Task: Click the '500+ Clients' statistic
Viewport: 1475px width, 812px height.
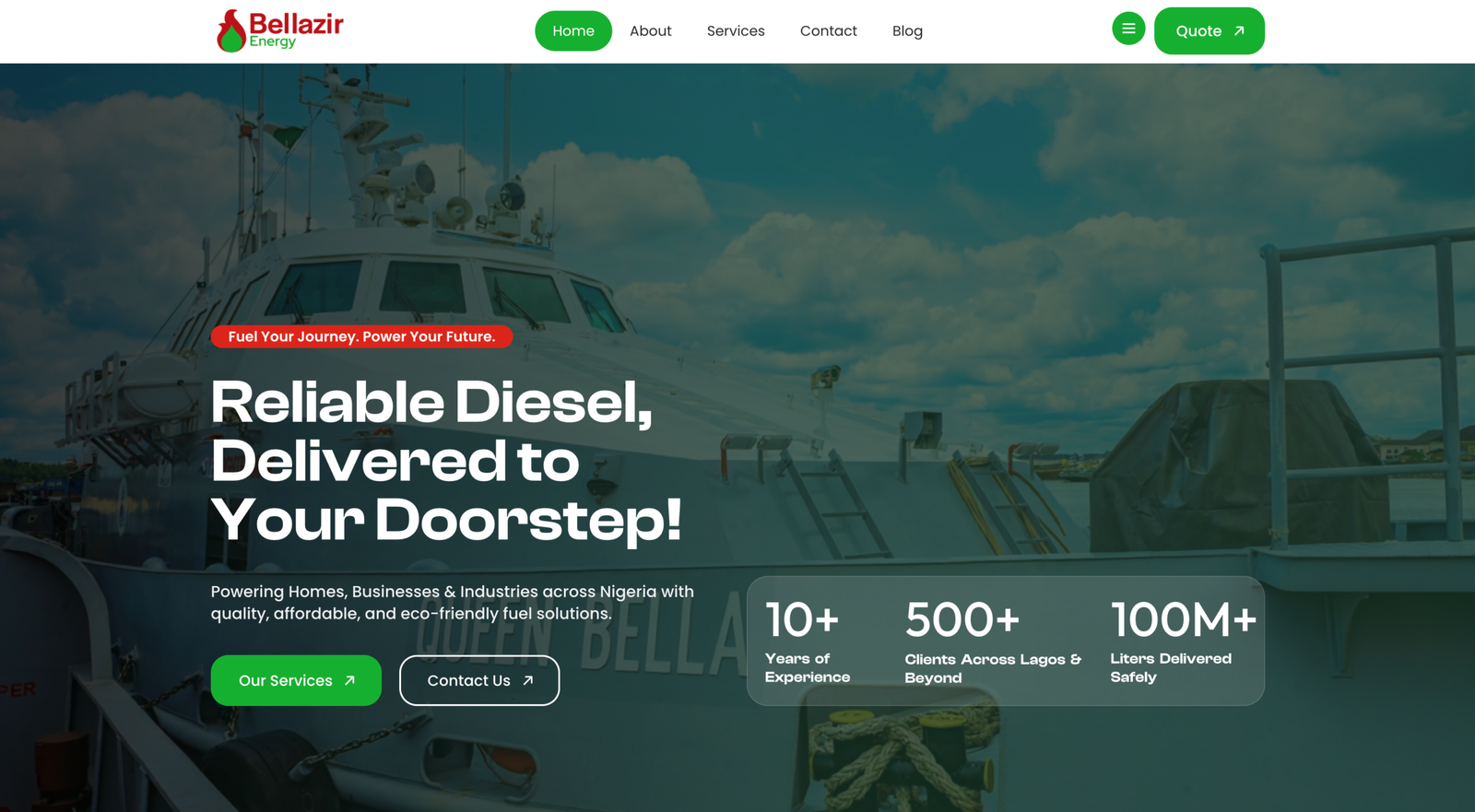Action: tap(992, 641)
